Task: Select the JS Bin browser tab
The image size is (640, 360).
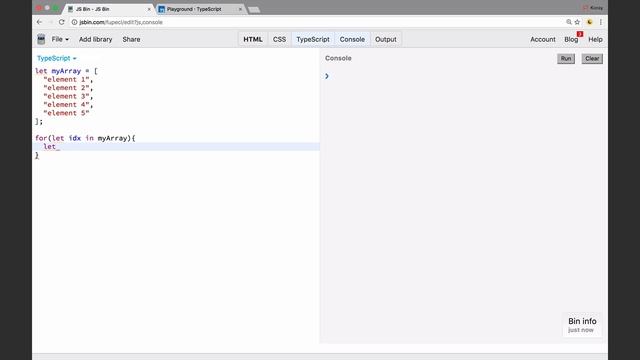Action: click(108, 9)
